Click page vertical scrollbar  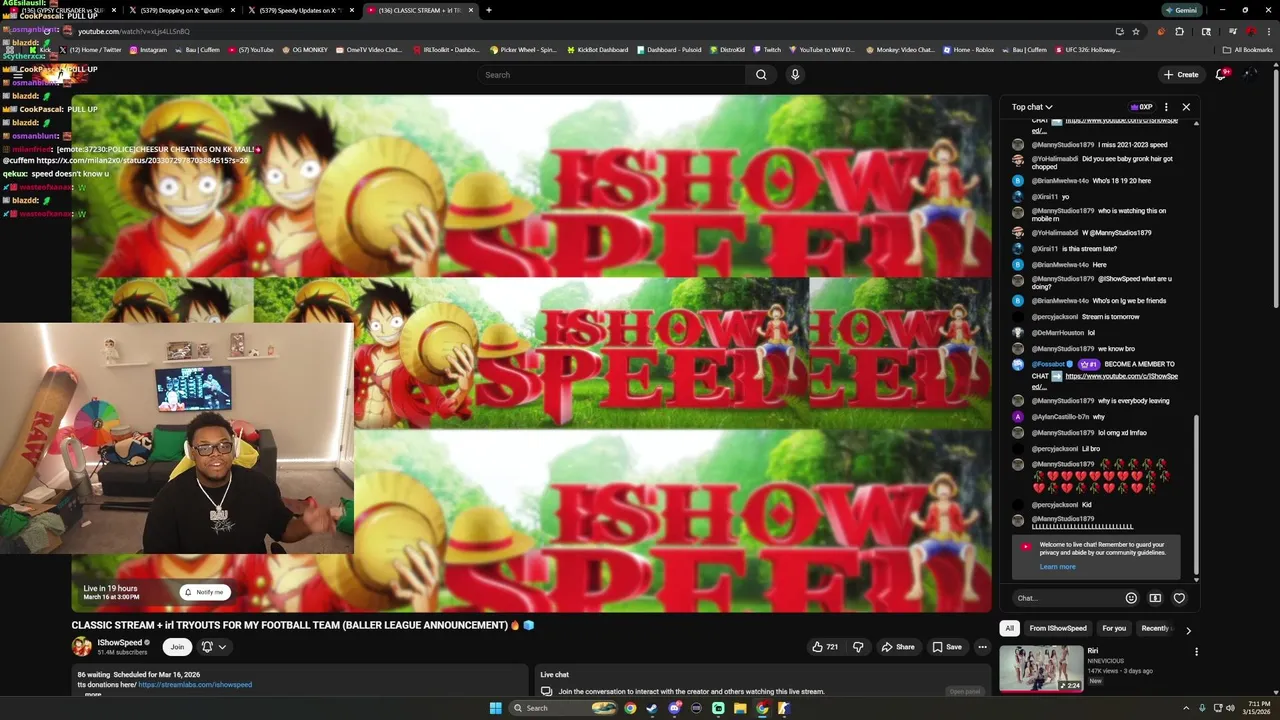tap(1276, 190)
